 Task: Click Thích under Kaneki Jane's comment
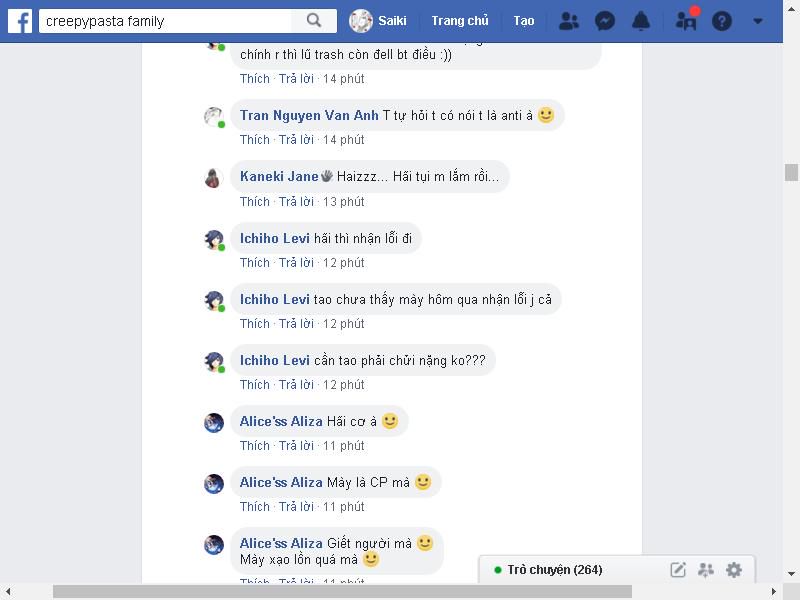[x=255, y=202]
